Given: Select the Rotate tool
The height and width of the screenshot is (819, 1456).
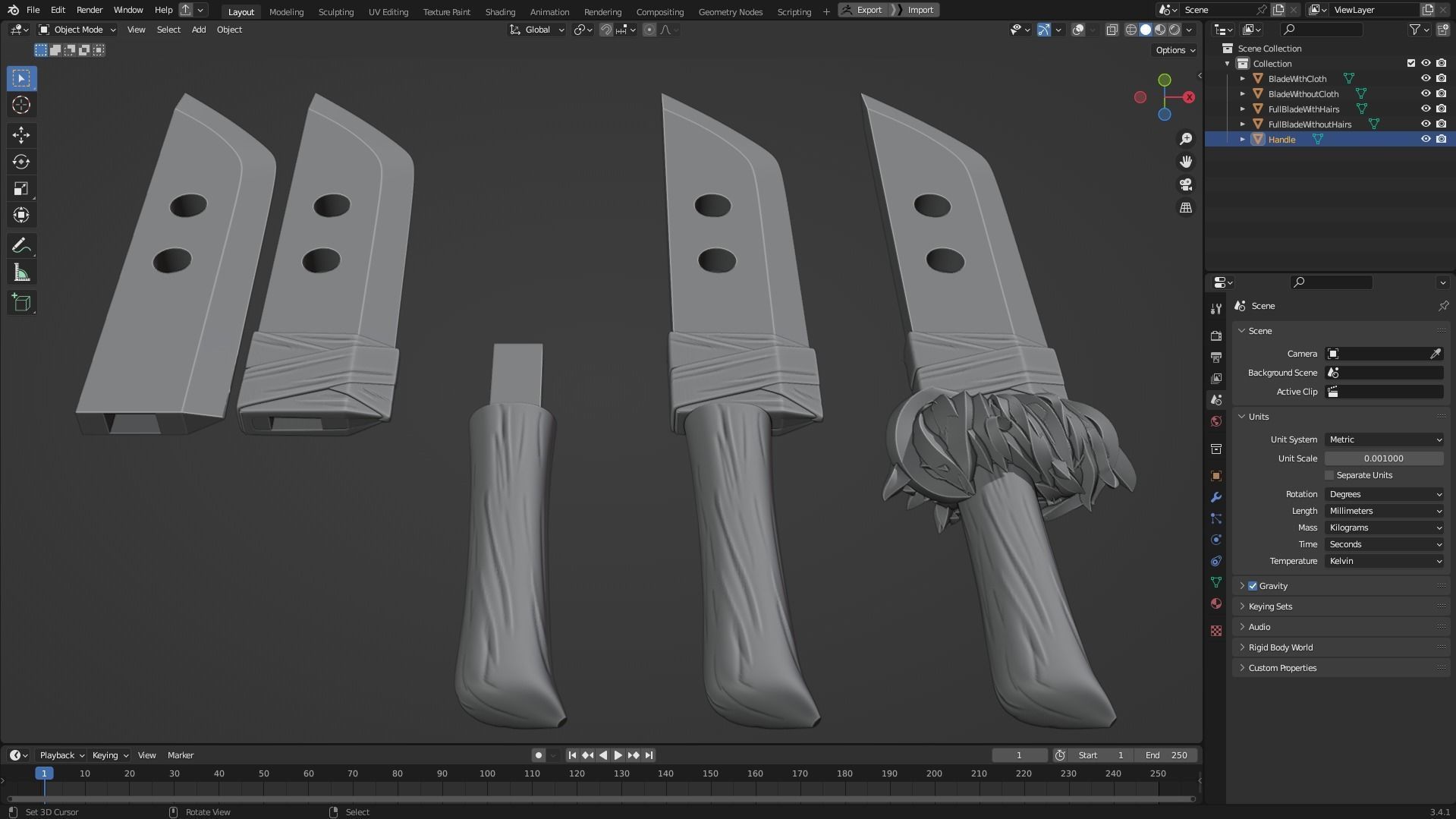Looking at the screenshot, I should (20, 162).
